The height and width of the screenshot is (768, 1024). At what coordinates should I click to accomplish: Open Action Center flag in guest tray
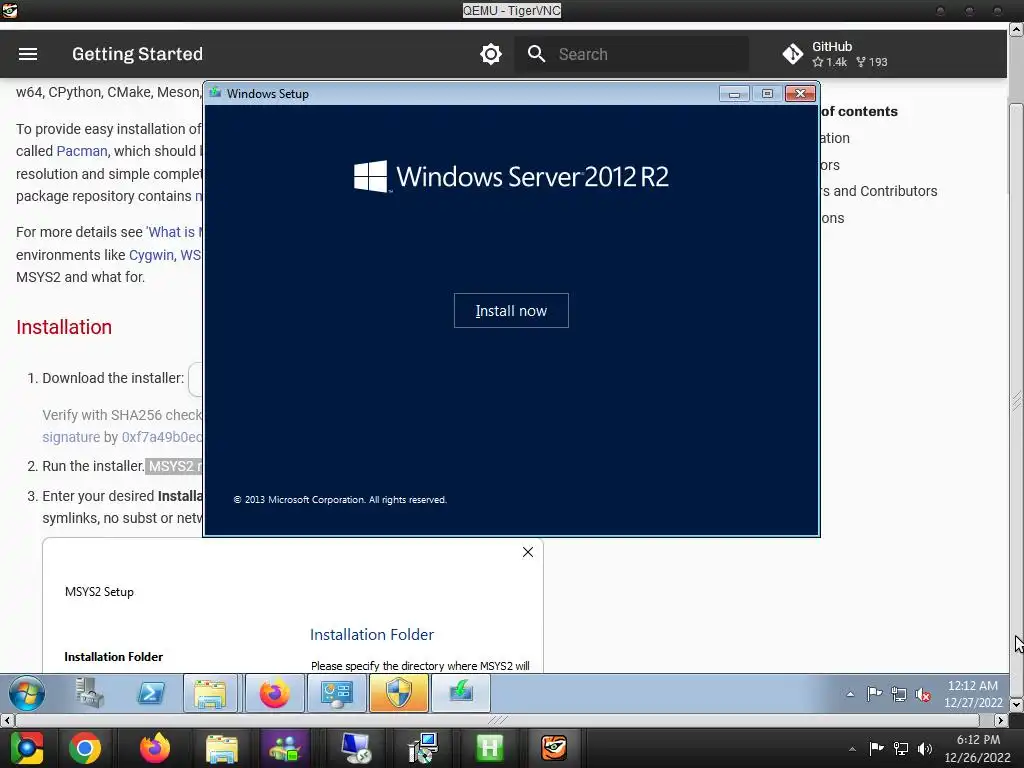[874, 694]
